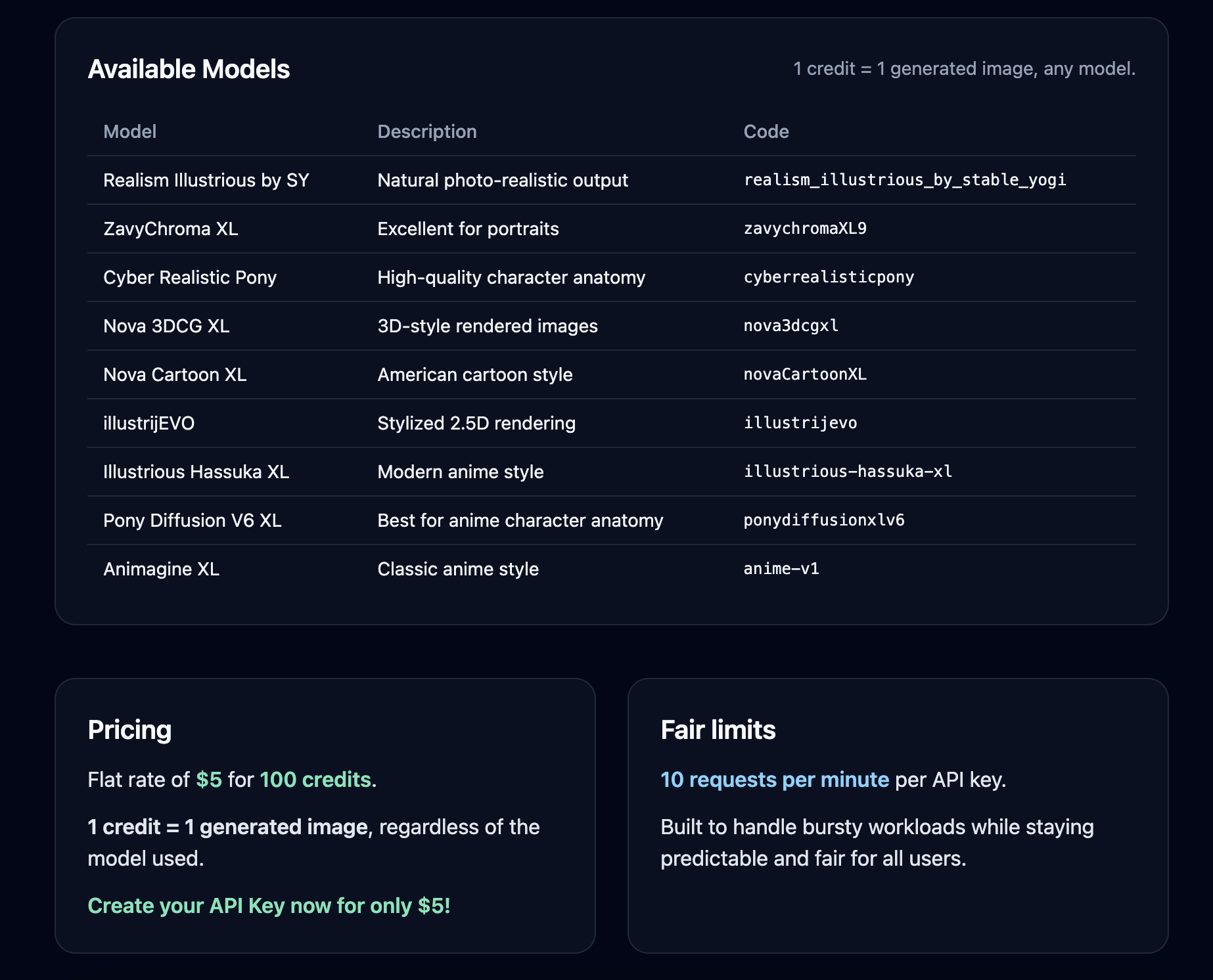Click the Animagine XL model name
This screenshot has height=980, width=1213.
pos(161,569)
